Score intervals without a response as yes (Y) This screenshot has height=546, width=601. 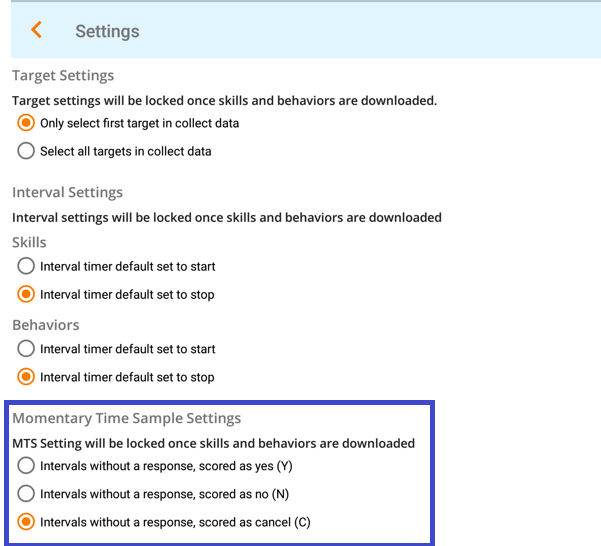pos(26,465)
